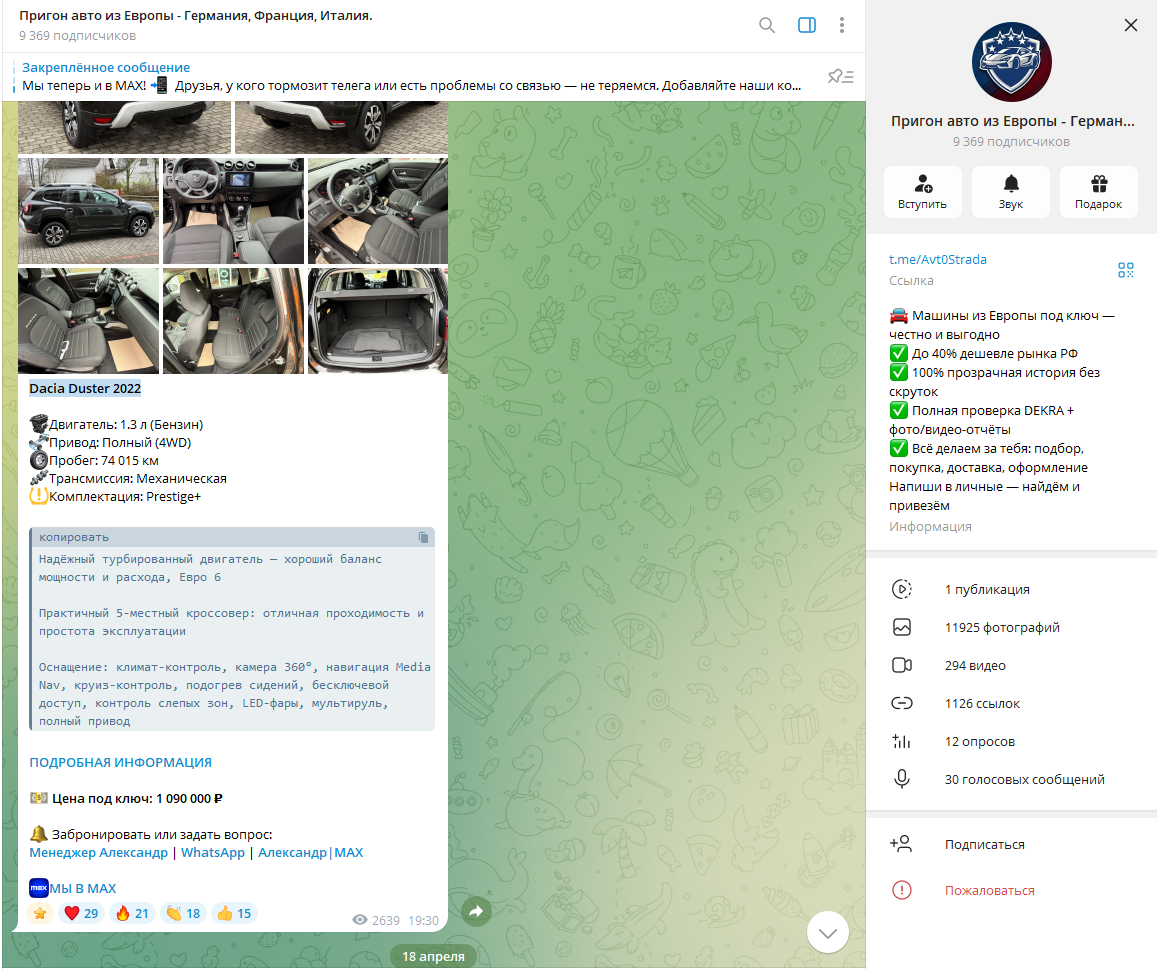Viewport: 1157px width, 970px height.
Task: Toggle channel sound with Звук button
Action: coord(1011,192)
